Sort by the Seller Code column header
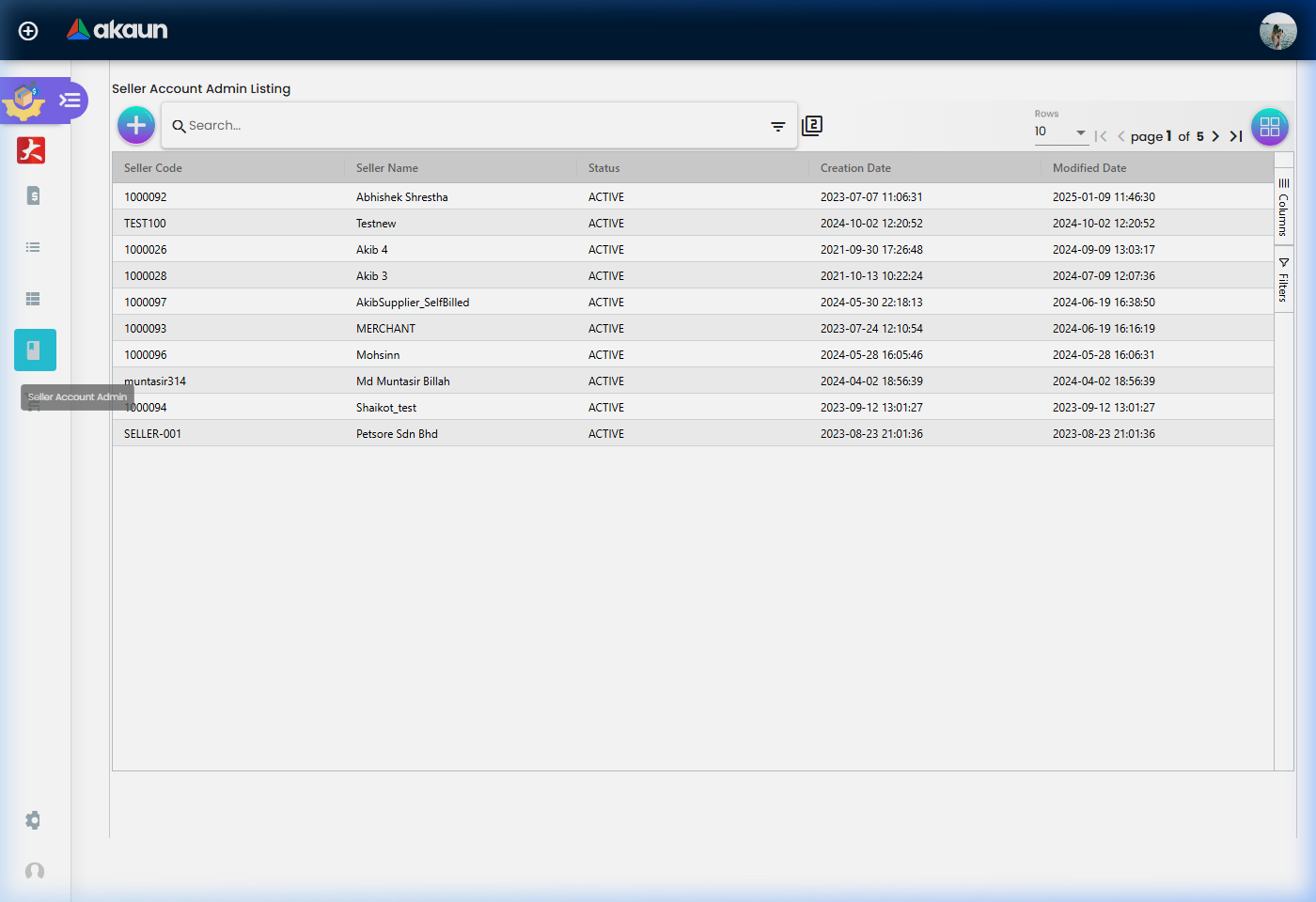Viewport: 1316px width, 902px height. pyautogui.click(x=153, y=168)
